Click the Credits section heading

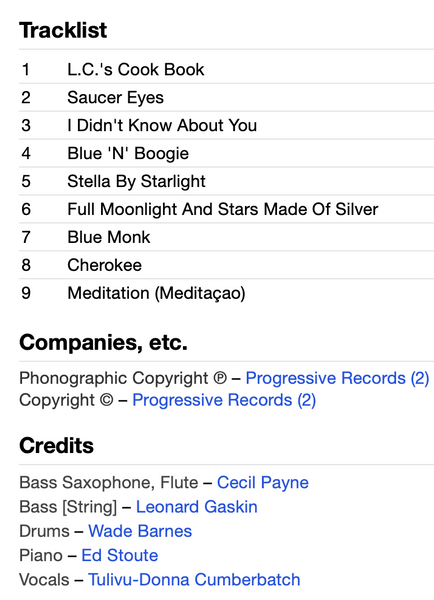tap(56, 445)
